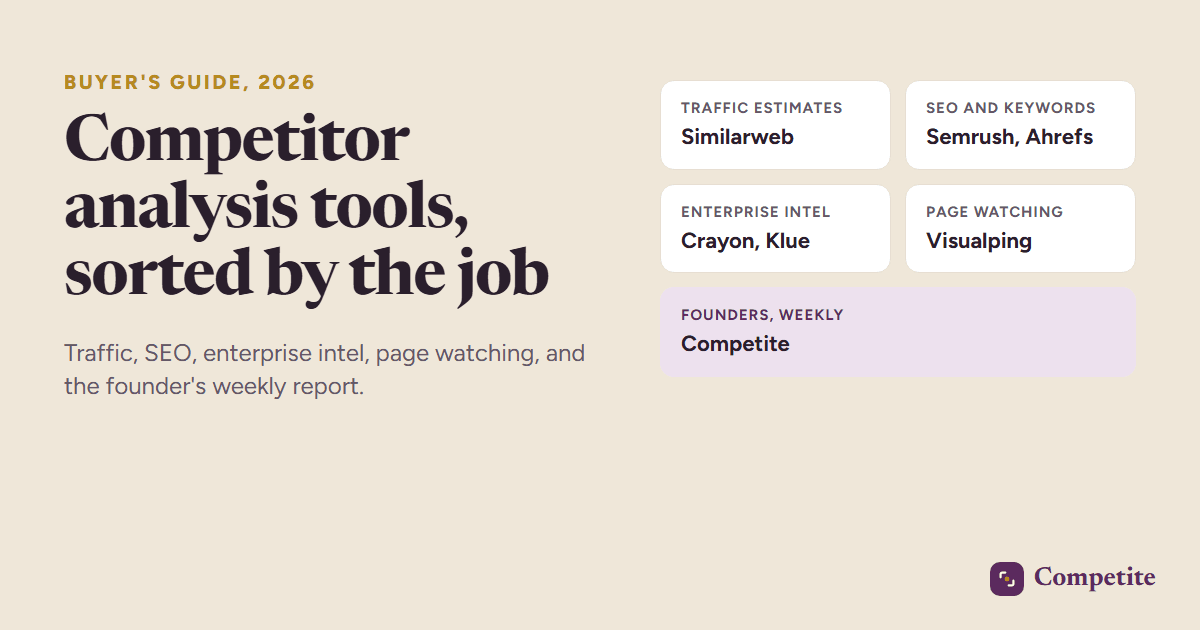
Task: Select the Traffic Estimates card label
Action: tap(762, 108)
